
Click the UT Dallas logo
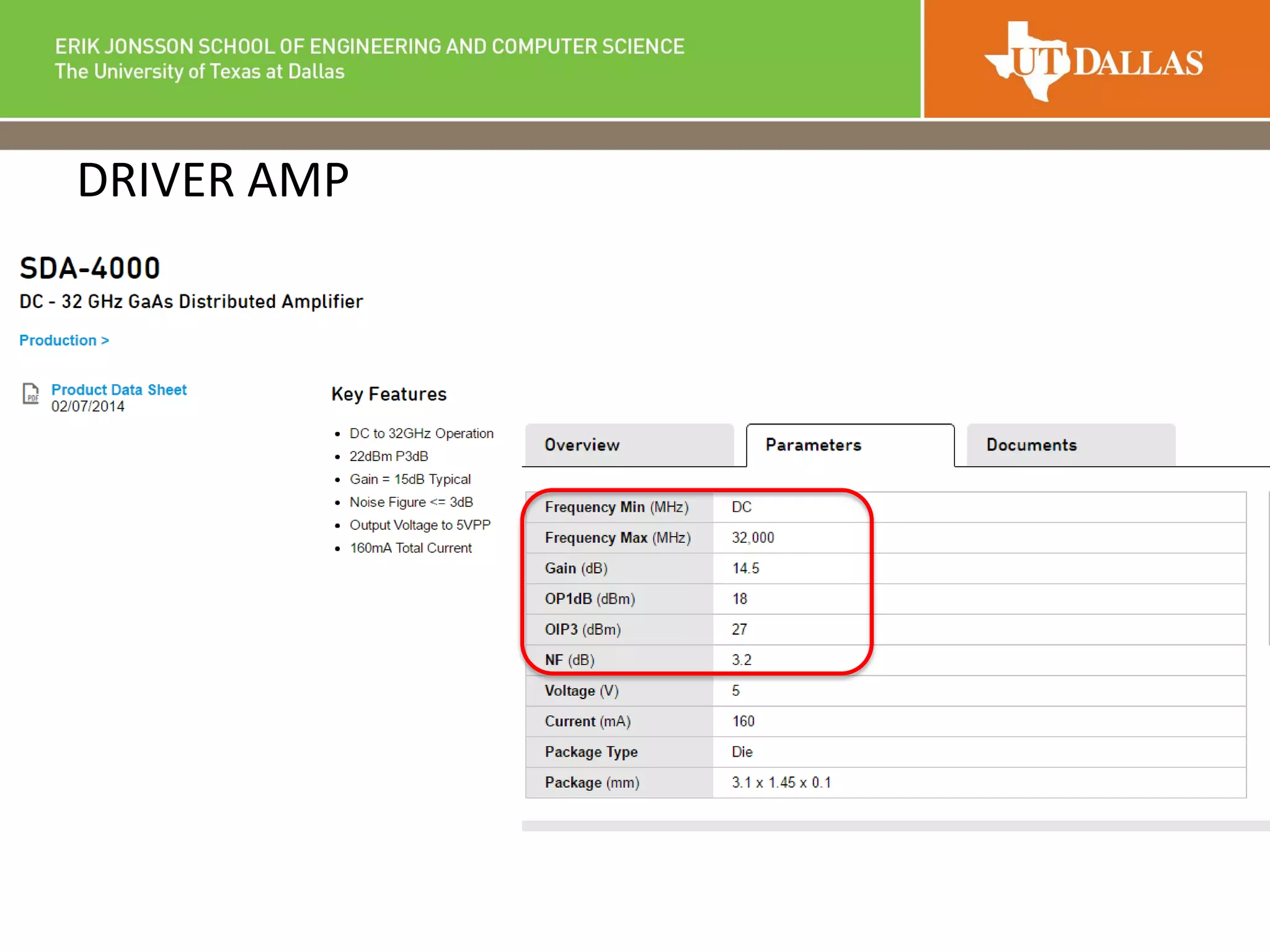point(1093,62)
